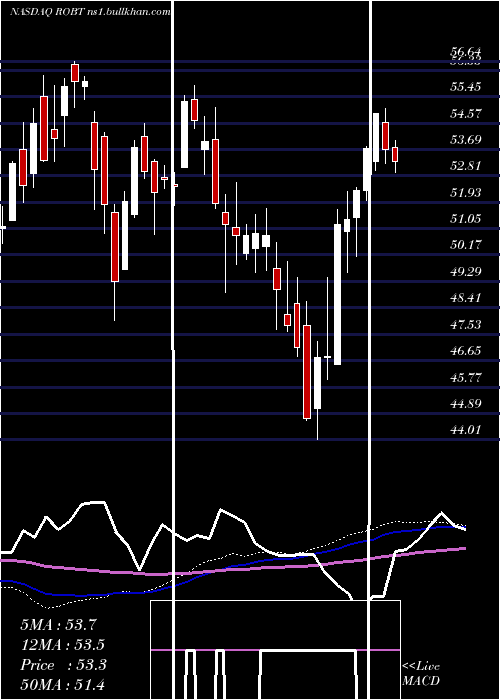Click the 44.01 price axis label
This screenshot has width=500, height=700.
coord(465,430)
